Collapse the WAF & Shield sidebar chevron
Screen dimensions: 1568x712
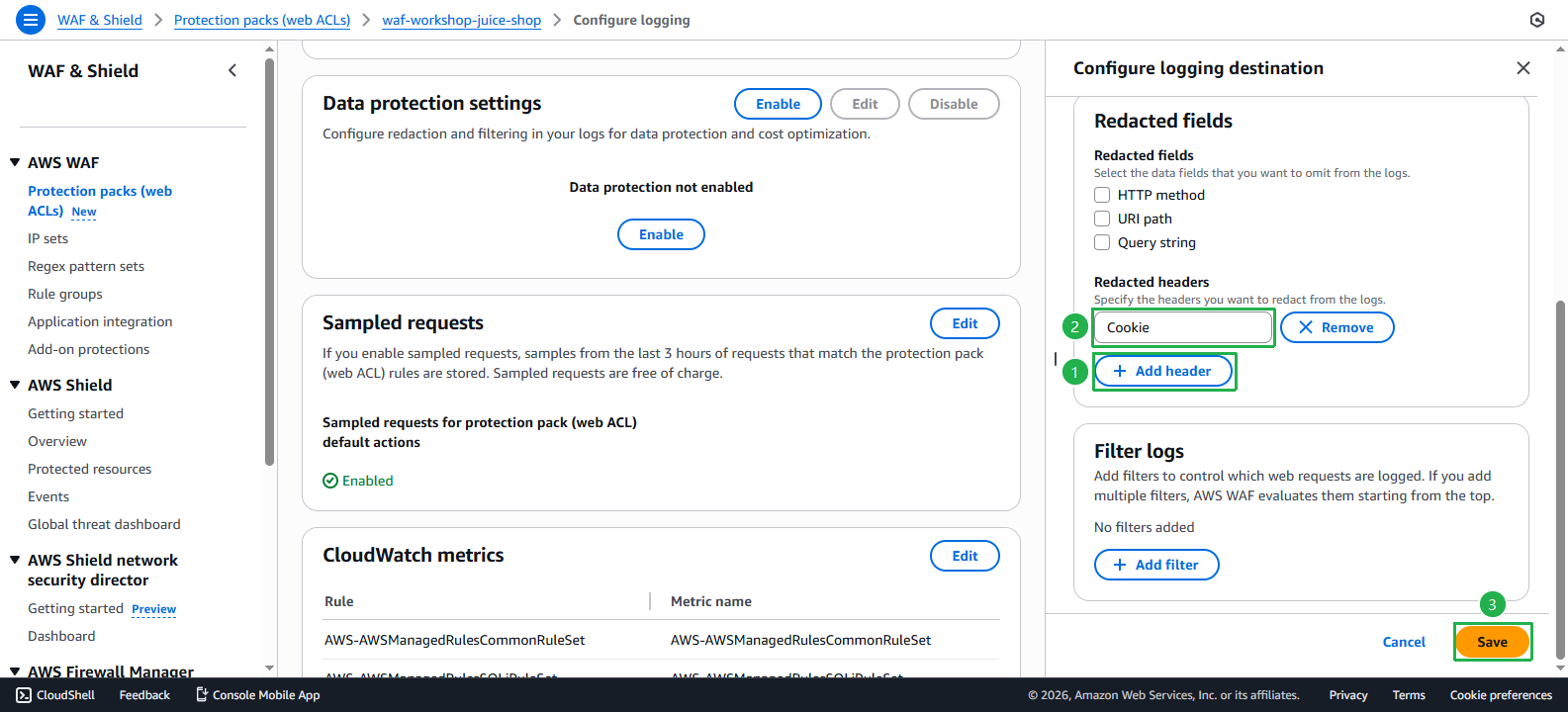[232, 70]
